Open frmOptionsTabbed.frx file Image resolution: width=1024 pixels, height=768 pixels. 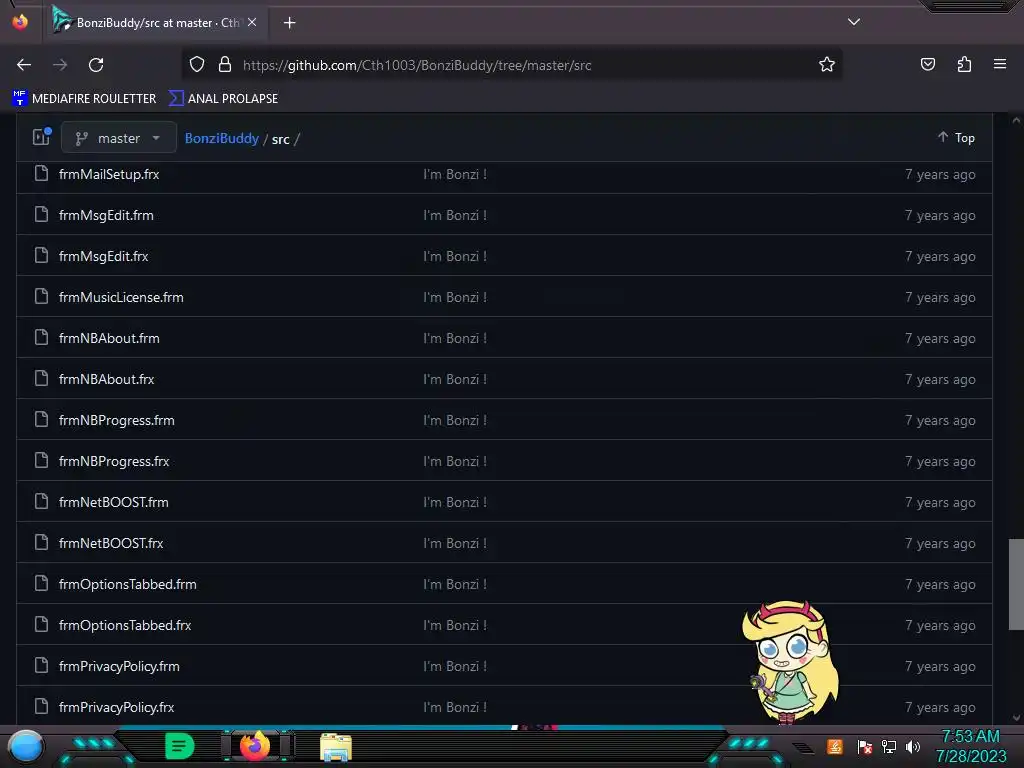click(125, 626)
